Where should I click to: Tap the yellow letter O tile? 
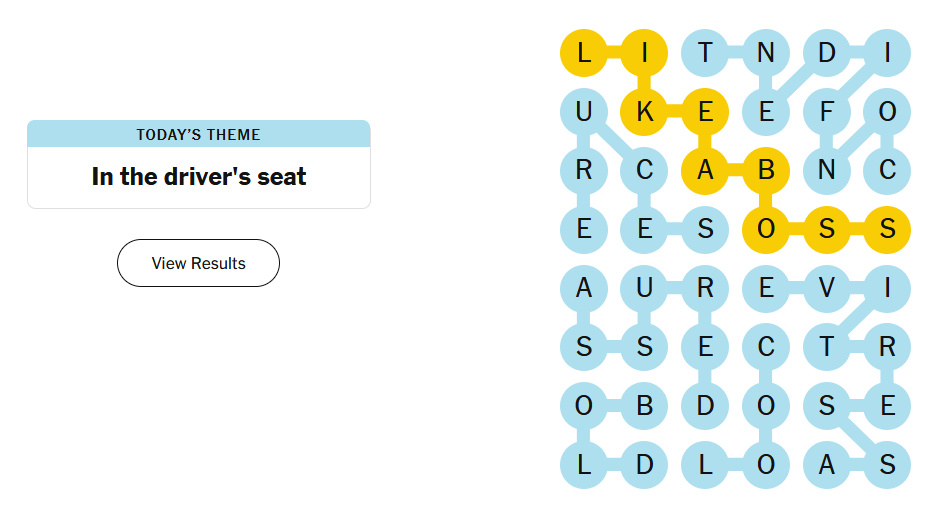click(766, 229)
